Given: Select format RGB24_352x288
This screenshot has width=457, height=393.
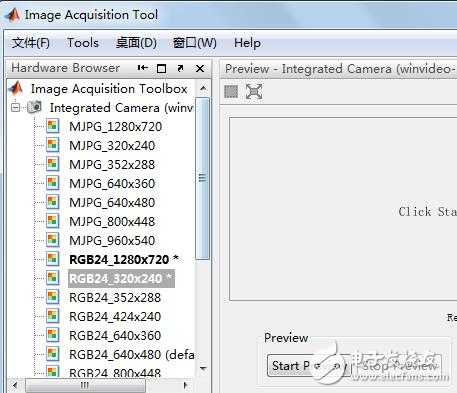Looking at the screenshot, I should tap(115, 298).
